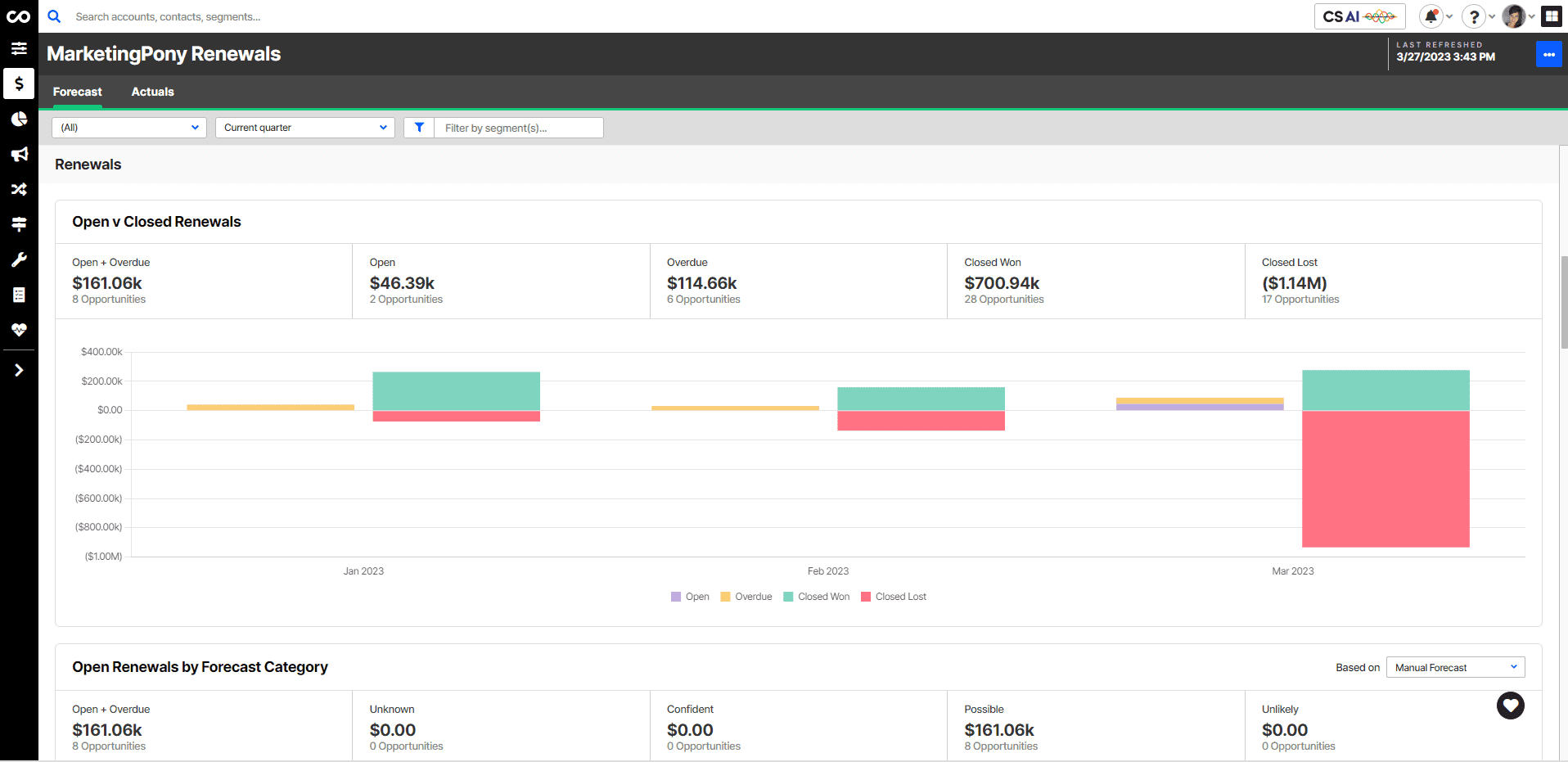The height and width of the screenshot is (762, 1568).
Task: Select the heart-pulse health icon in sidebar
Action: 18,330
